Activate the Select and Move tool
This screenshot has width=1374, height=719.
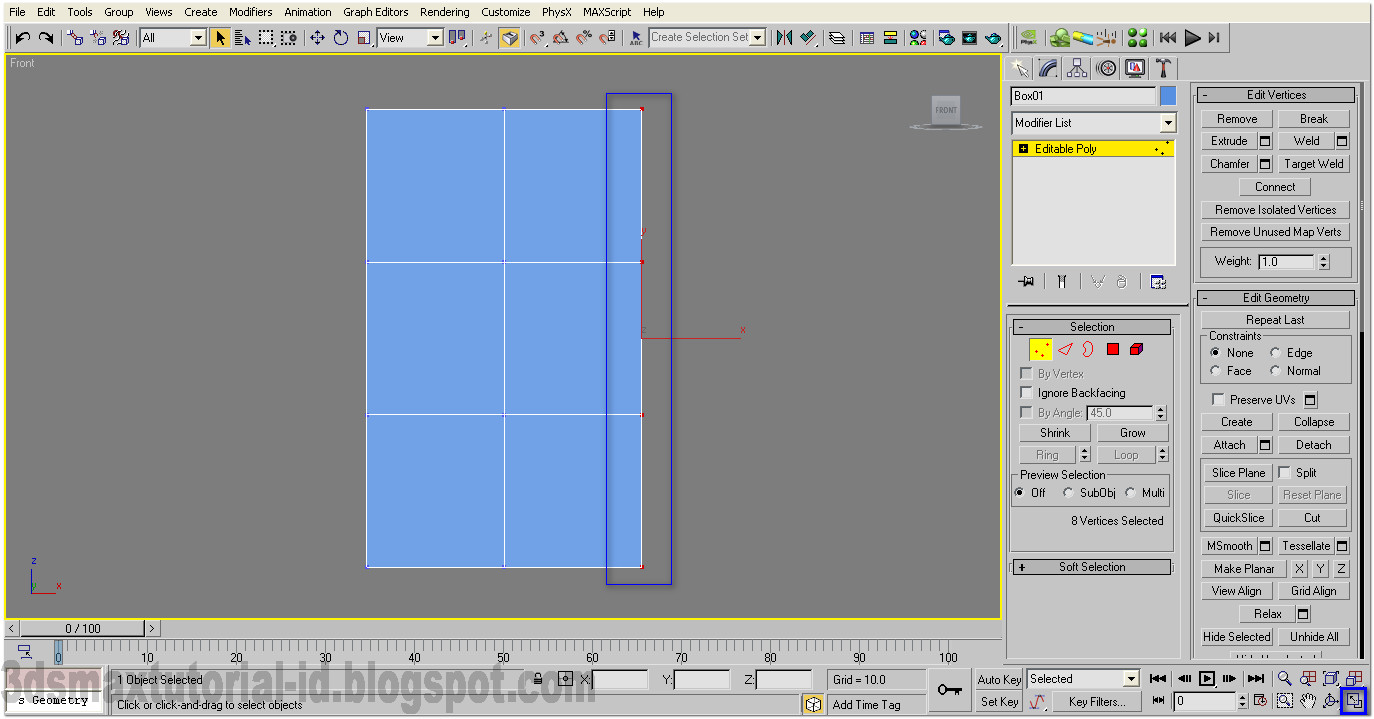pos(318,37)
